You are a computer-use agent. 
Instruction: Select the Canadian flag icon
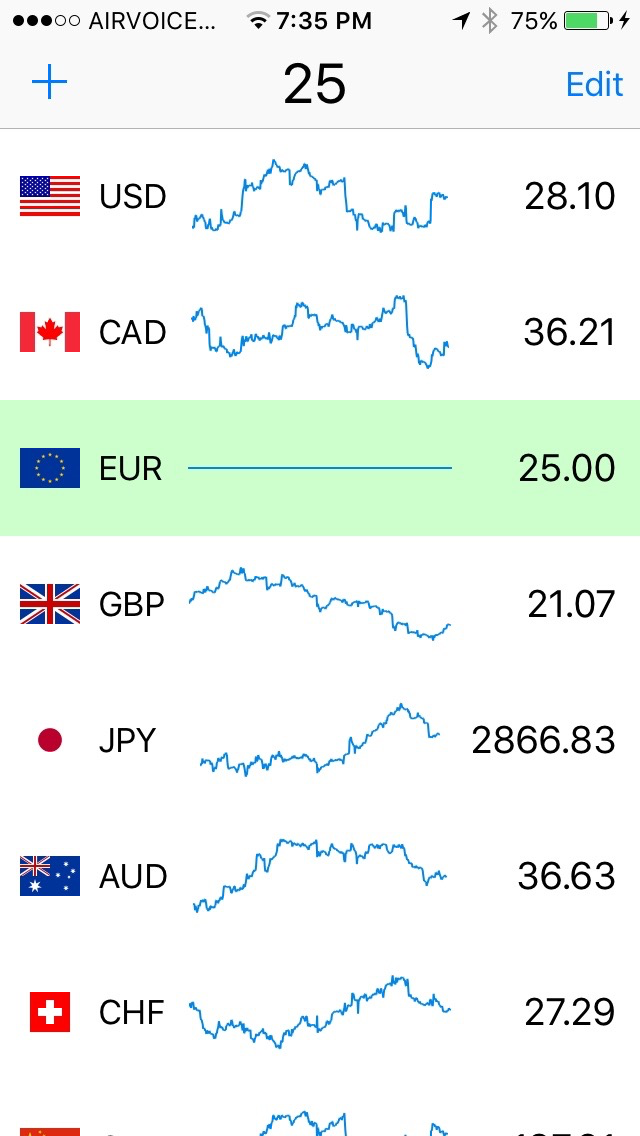pos(50,333)
